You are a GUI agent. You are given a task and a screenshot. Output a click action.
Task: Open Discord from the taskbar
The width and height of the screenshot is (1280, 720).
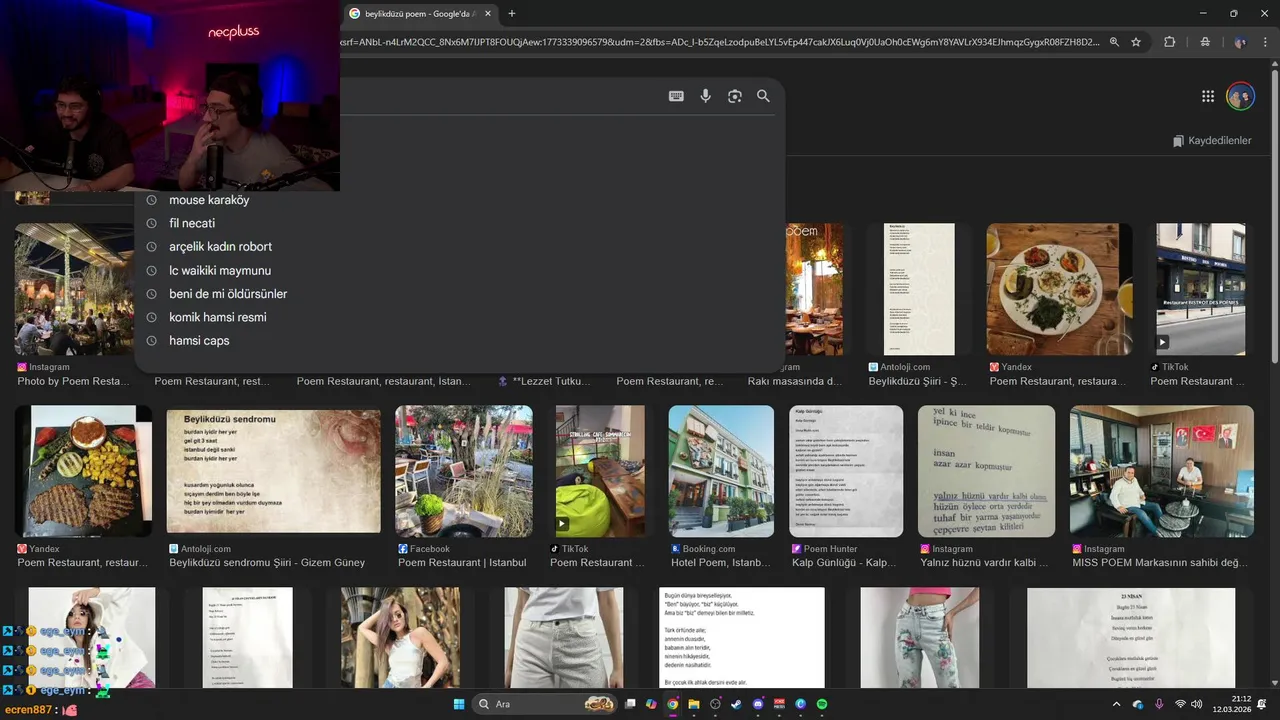coord(758,704)
